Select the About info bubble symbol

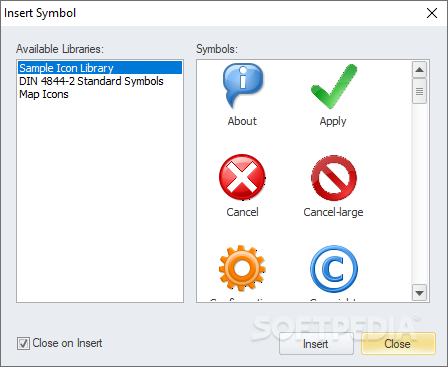243,86
